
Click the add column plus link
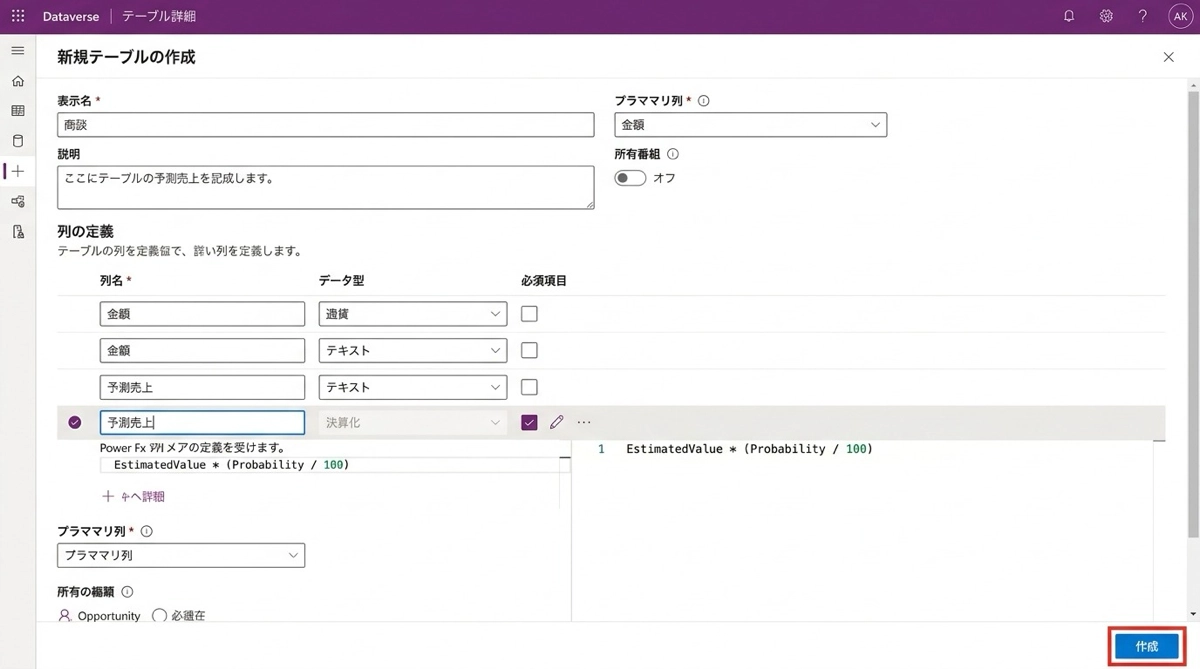(x=133, y=496)
